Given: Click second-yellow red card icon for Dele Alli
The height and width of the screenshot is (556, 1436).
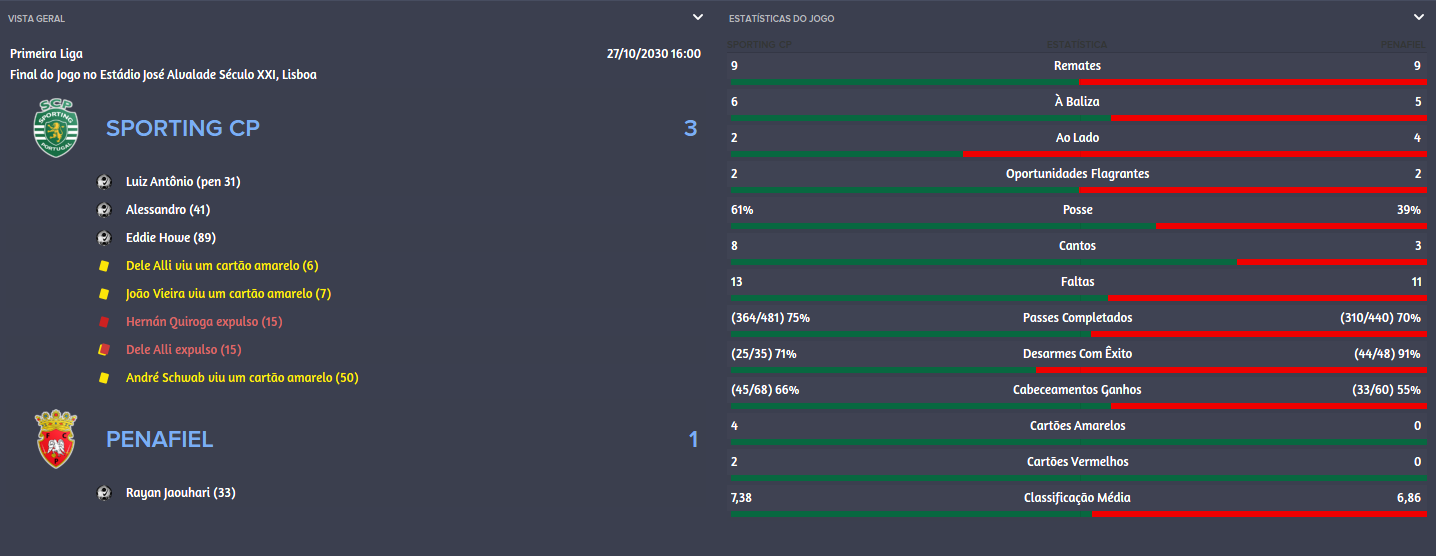Looking at the screenshot, I should coord(103,350).
